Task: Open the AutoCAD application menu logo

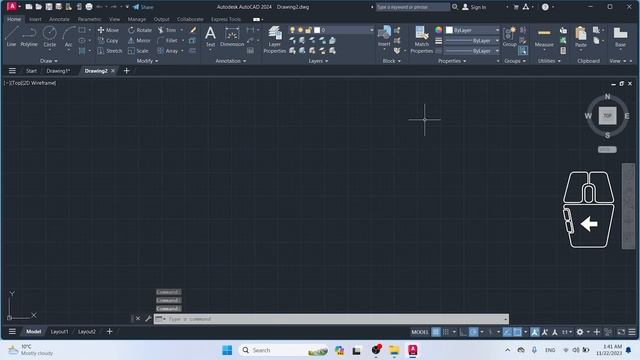Action: [x=12, y=7]
